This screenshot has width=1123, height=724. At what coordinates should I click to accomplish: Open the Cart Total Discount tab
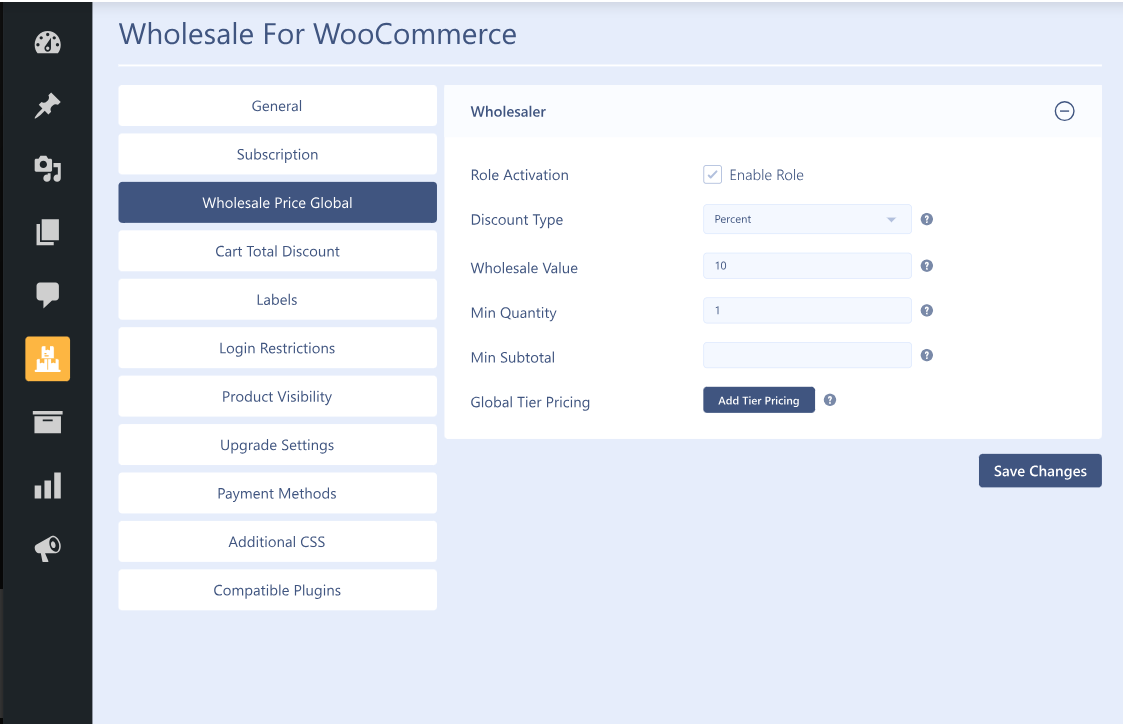tap(277, 251)
